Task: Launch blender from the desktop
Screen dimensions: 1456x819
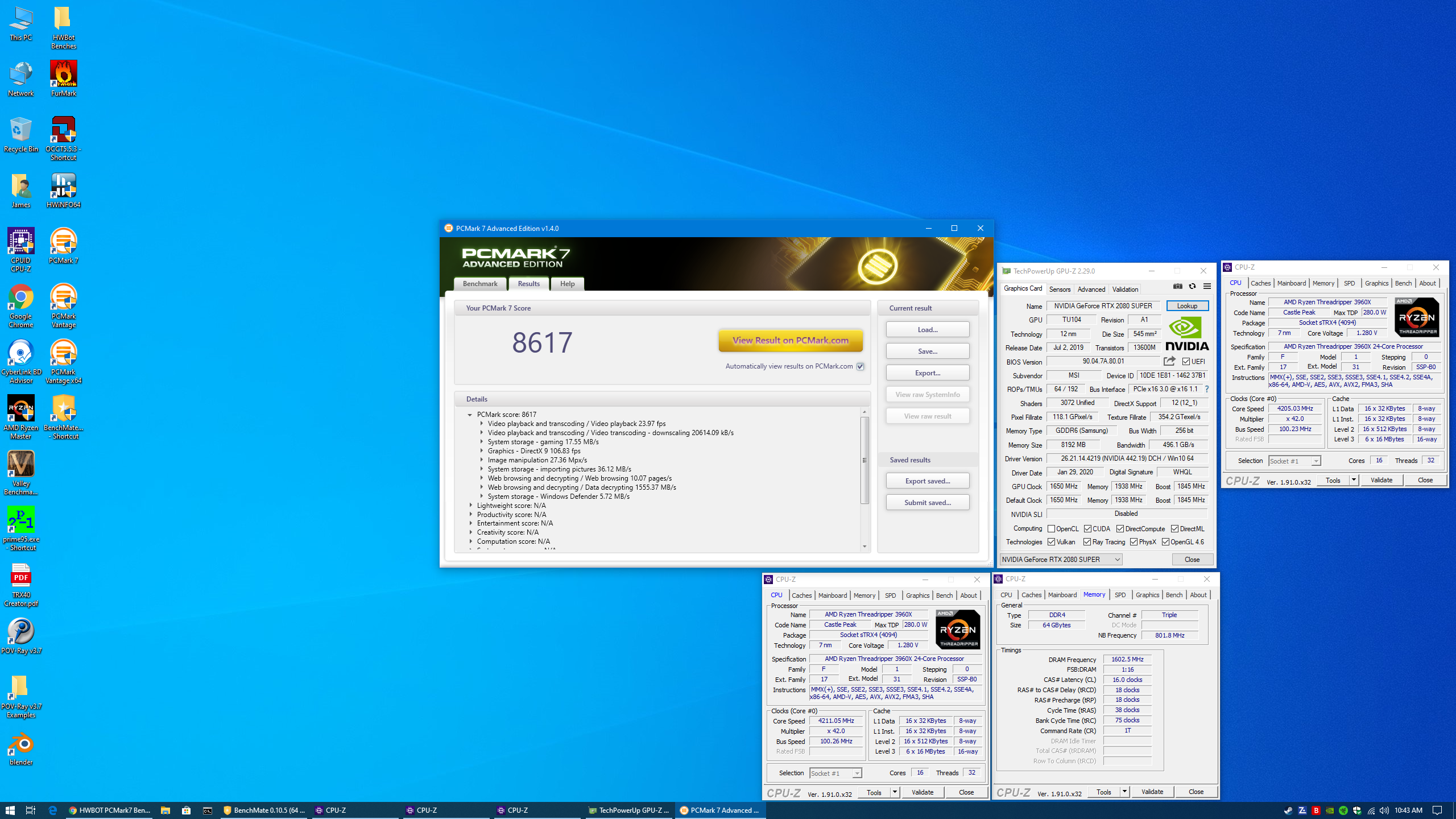Action: coord(20,748)
